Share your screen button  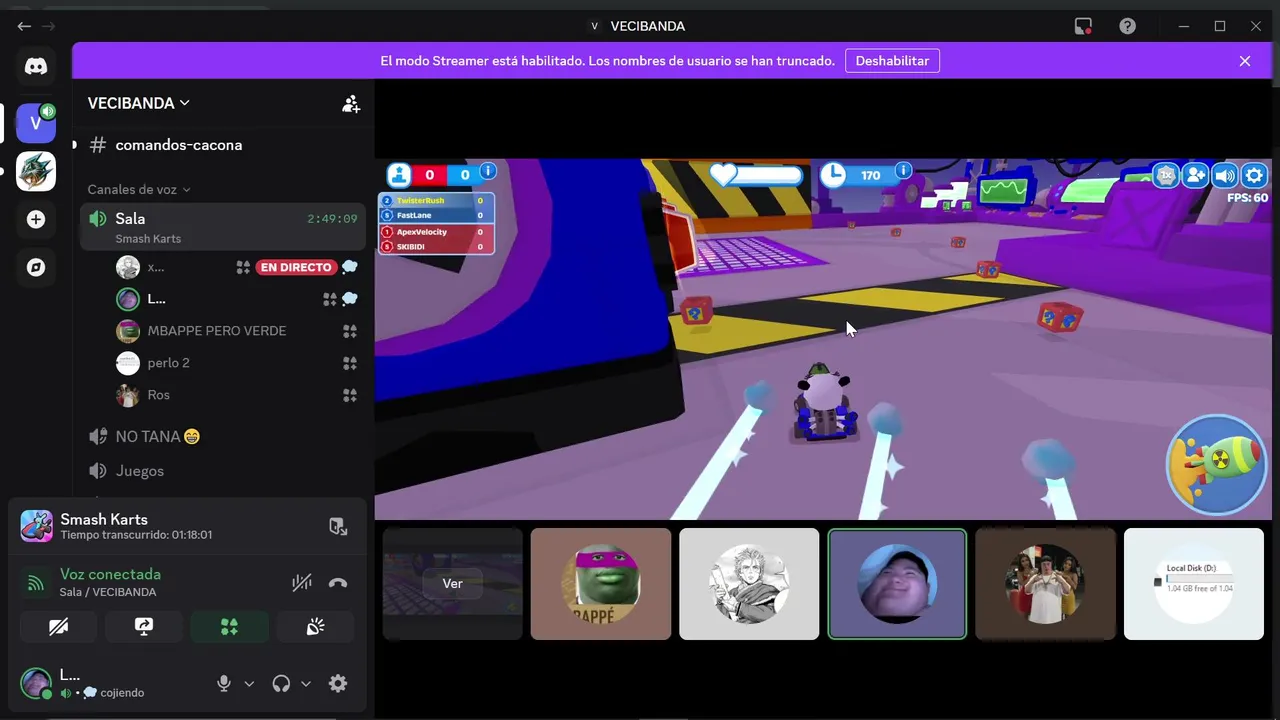144,627
